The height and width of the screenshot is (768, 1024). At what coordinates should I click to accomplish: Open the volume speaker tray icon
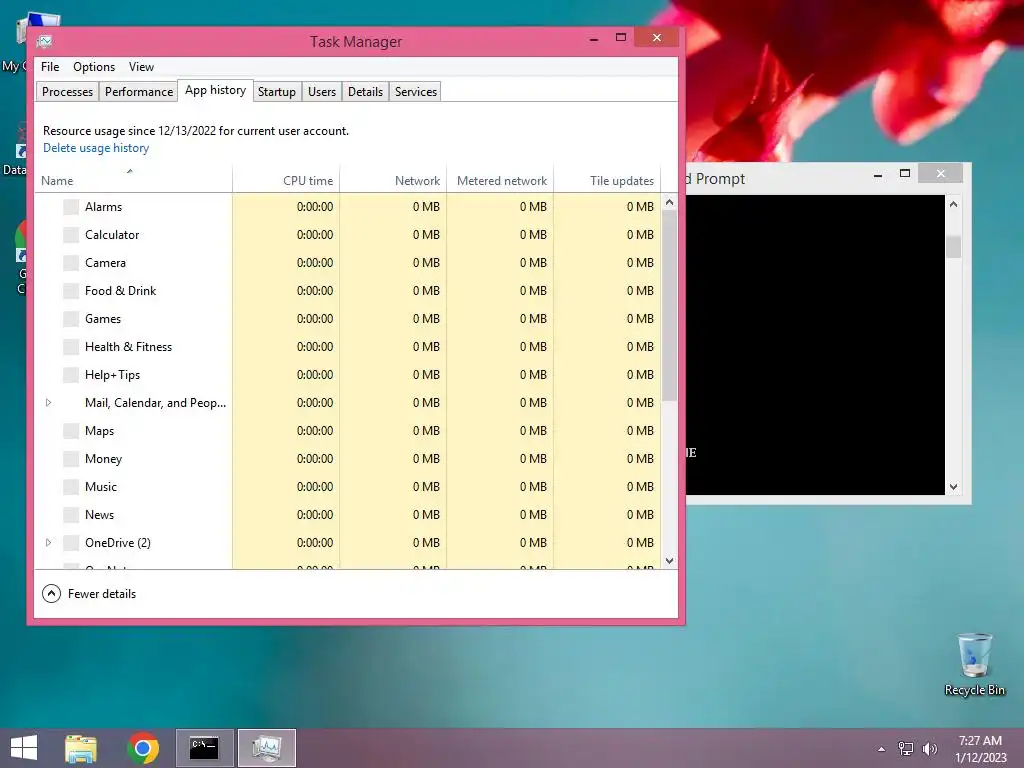click(x=929, y=749)
